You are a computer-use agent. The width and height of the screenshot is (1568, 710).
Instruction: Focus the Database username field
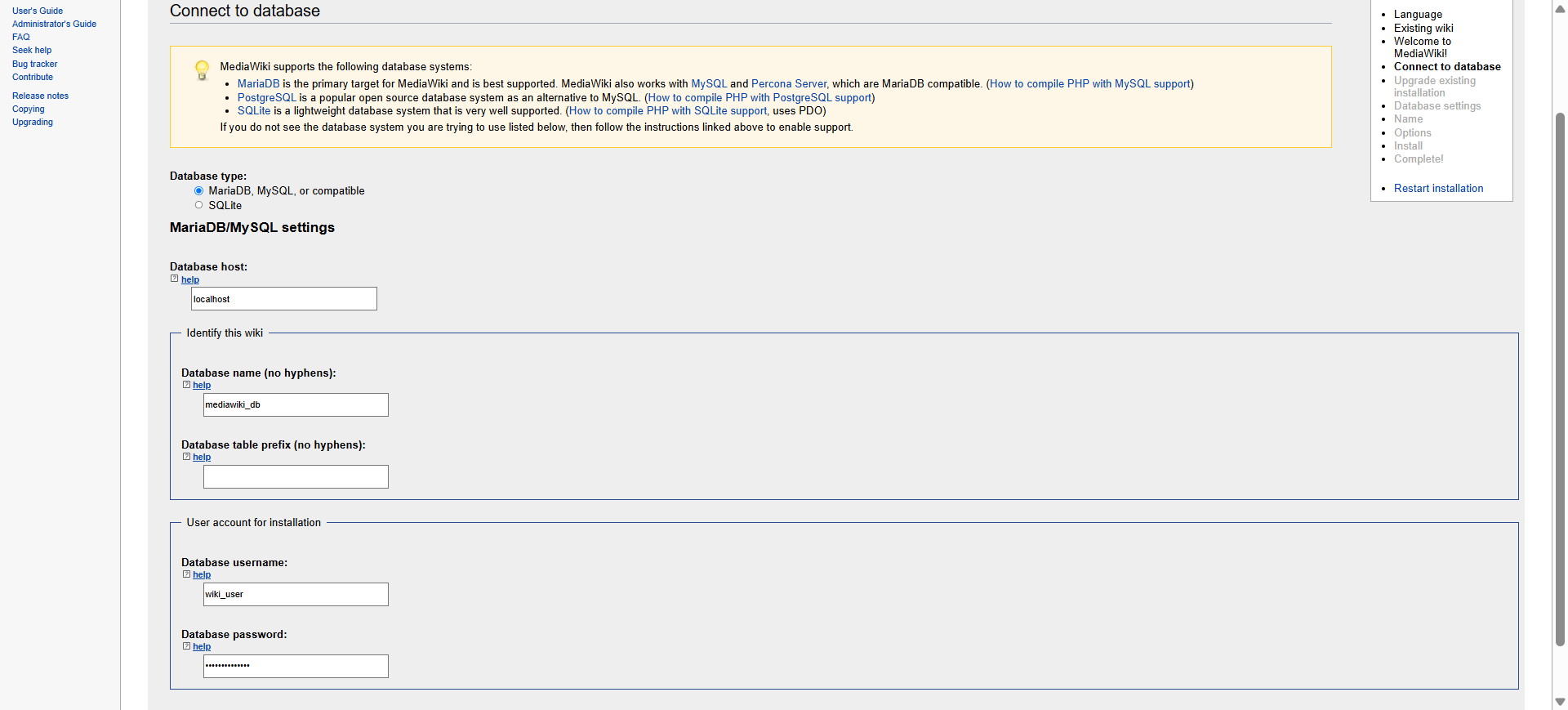click(296, 594)
